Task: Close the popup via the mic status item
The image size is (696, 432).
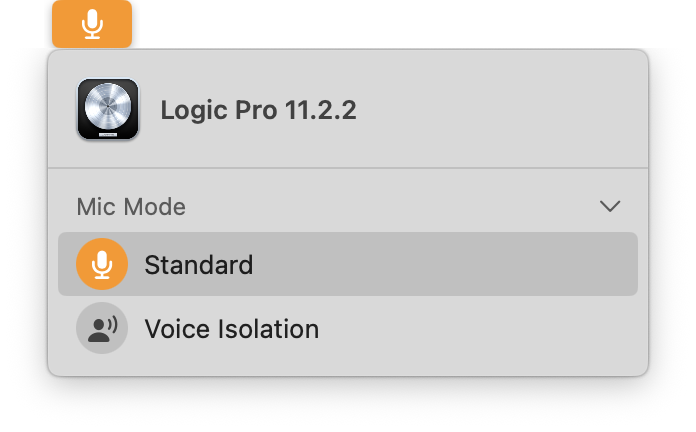Action: (x=92, y=24)
